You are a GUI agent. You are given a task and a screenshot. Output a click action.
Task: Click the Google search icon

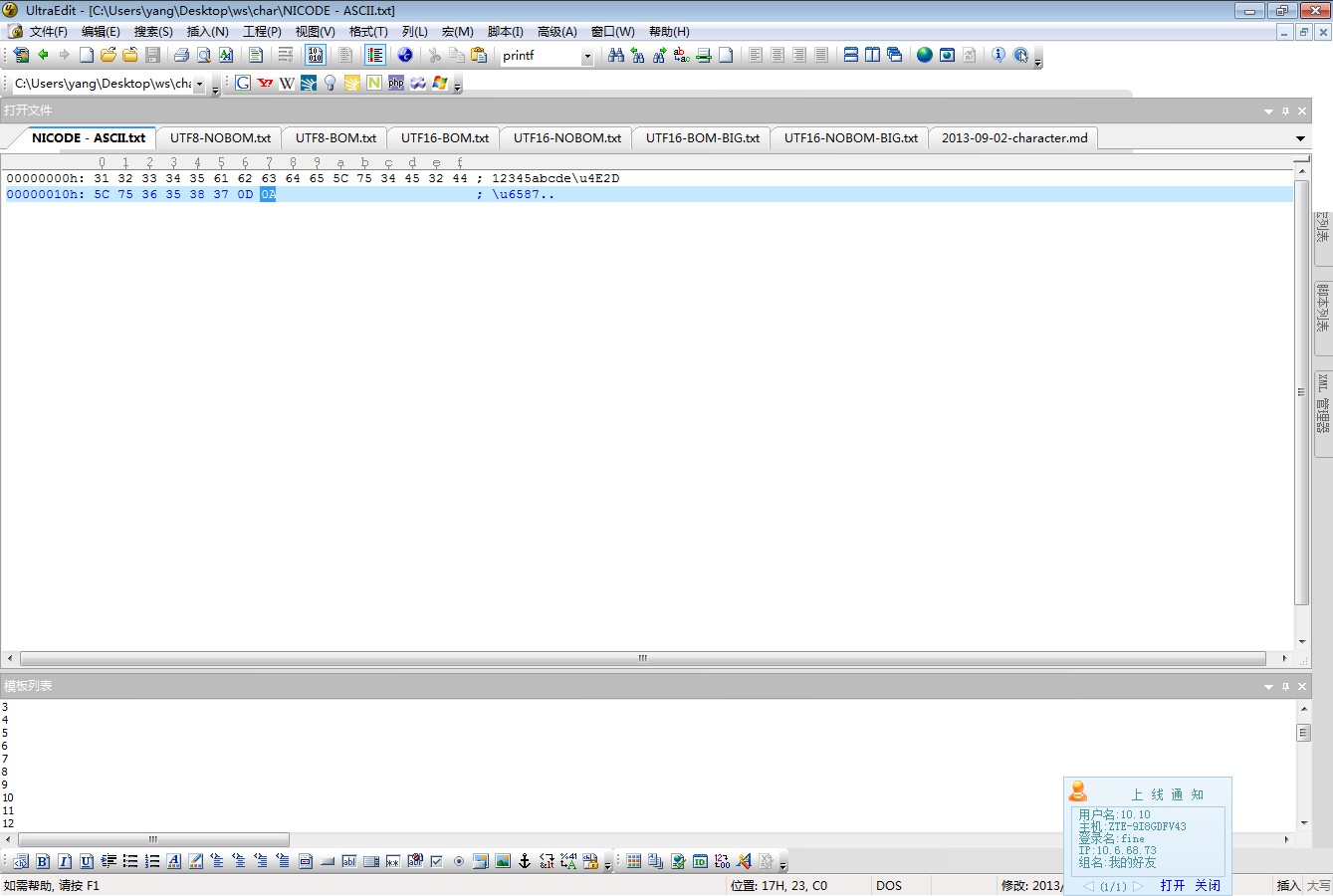click(x=243, y=83)
